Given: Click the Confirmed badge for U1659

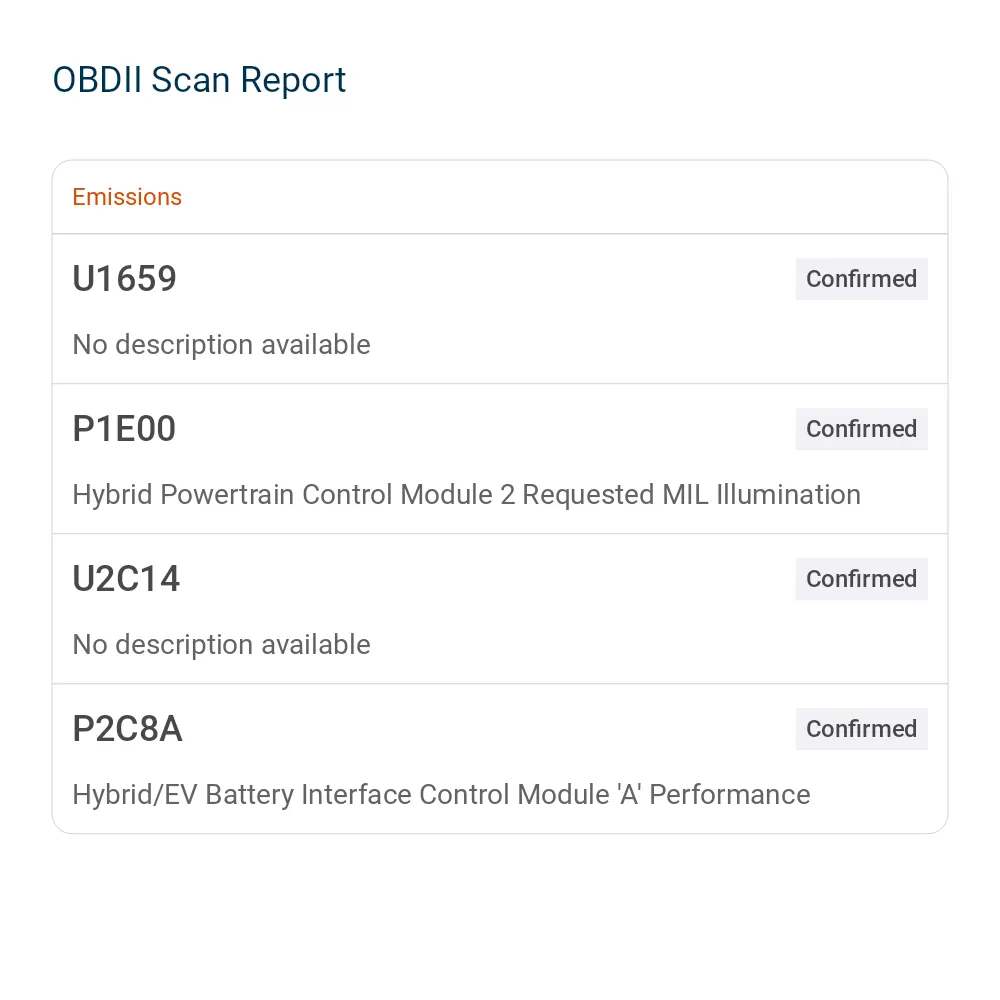Looking at the screenshot, I should pyautogui.click(x=861, y=279).
